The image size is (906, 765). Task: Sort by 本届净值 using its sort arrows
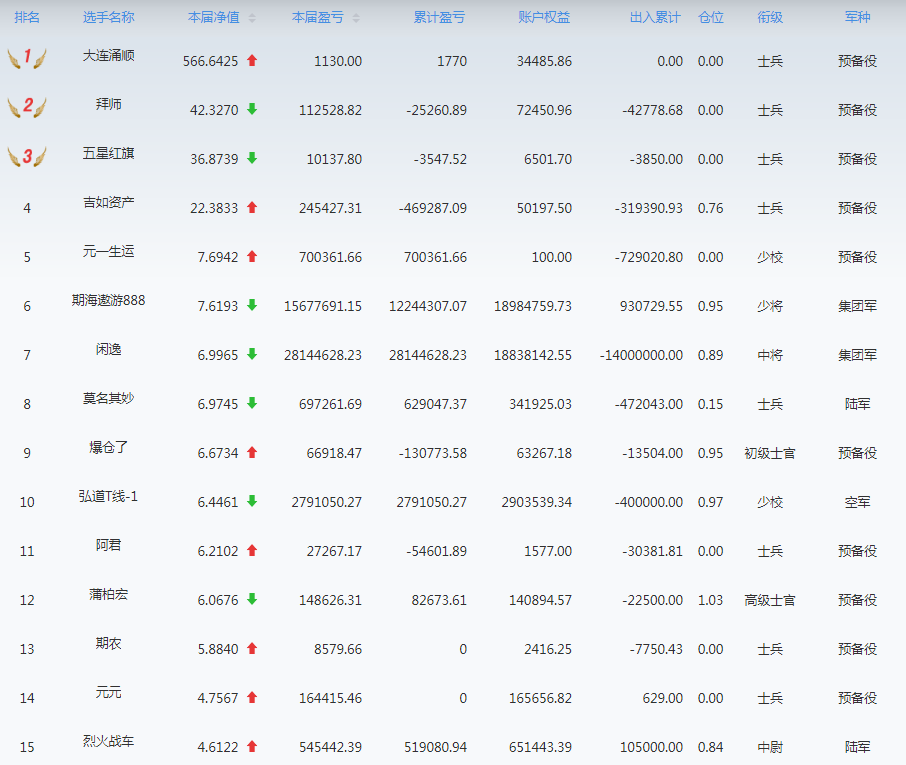252,18
